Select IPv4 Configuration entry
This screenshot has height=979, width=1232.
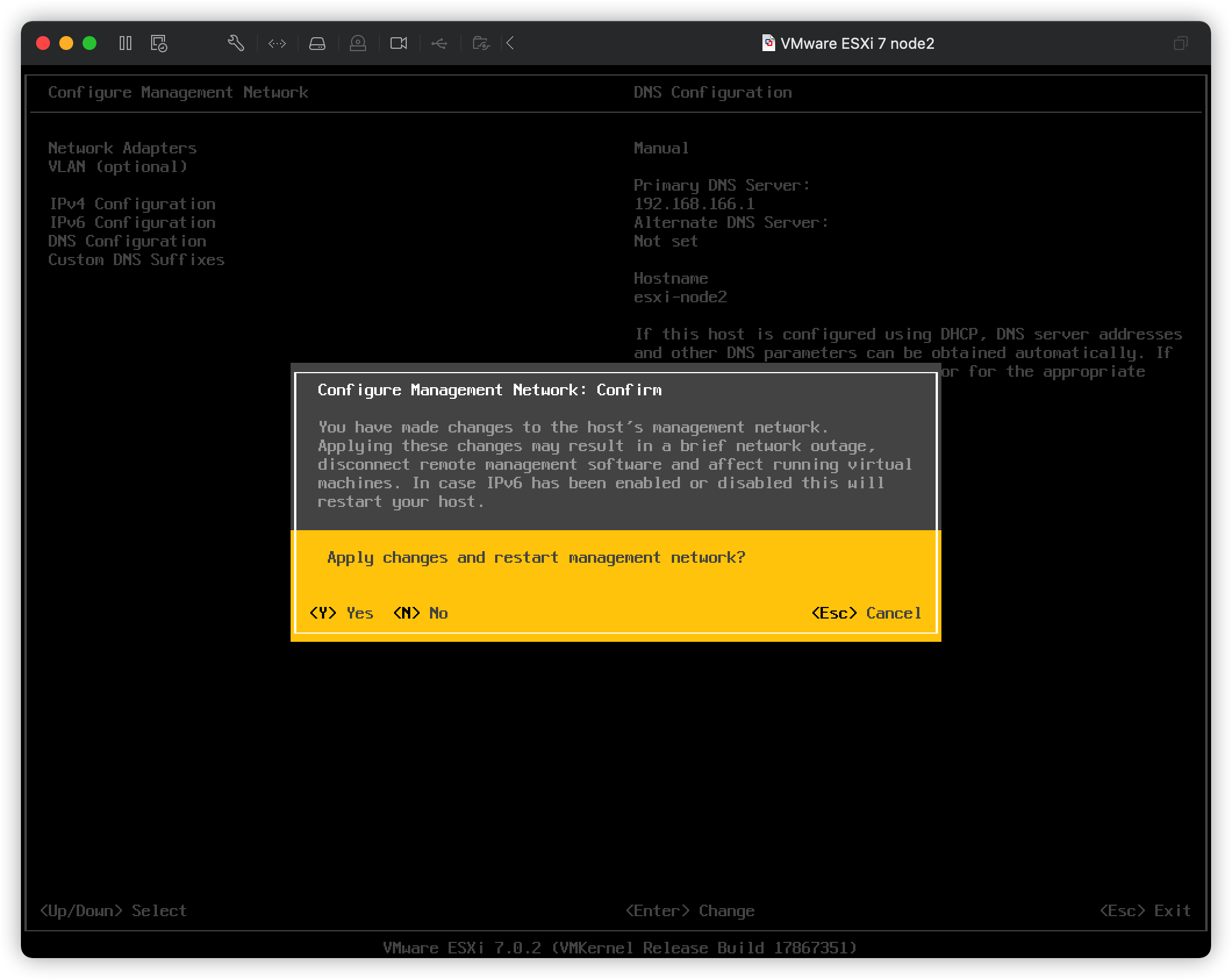click(132, 204)
